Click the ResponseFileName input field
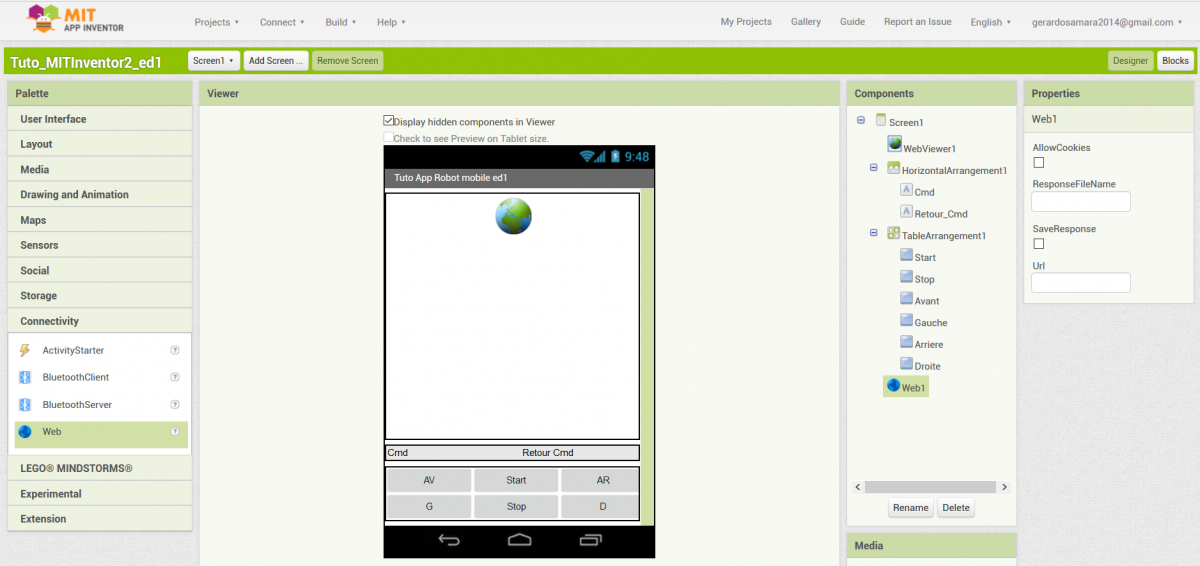The width and height of the screenshot is (1200, 566). point(1081,202)
